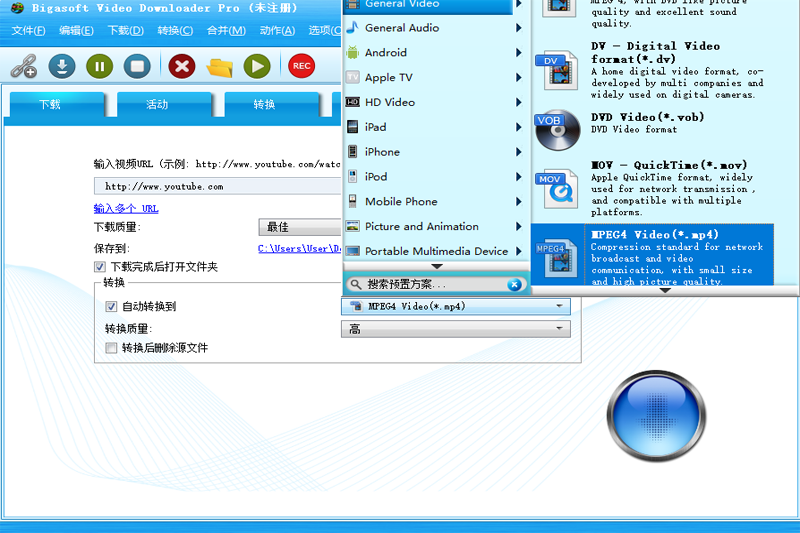The width and height of the screenshot is (800, 533).
Task: Expand the iPhone submenu arrow
Action: 519,152
